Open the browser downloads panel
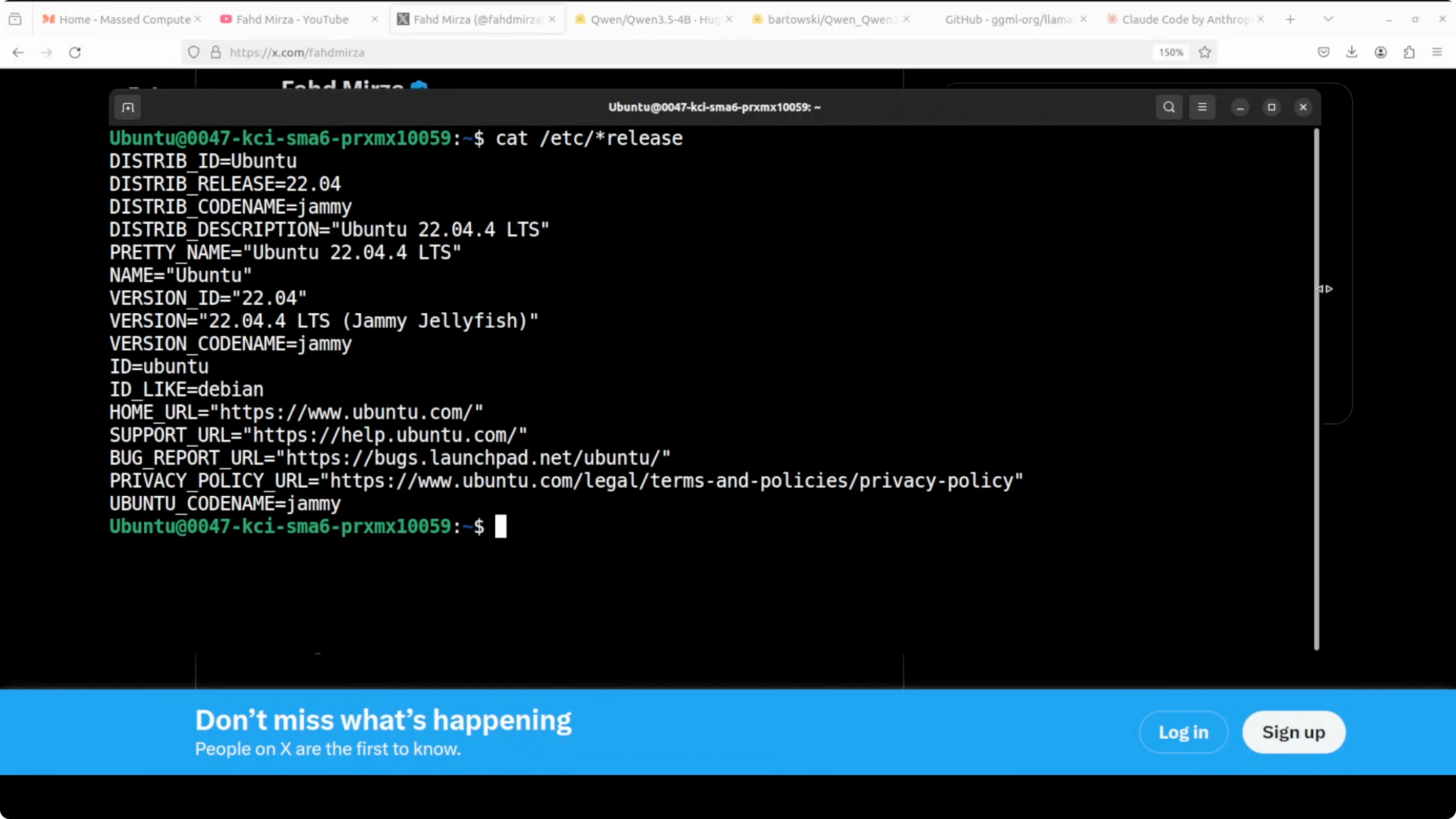The width and height of the screenshot is (1456, 819). 1352,53
